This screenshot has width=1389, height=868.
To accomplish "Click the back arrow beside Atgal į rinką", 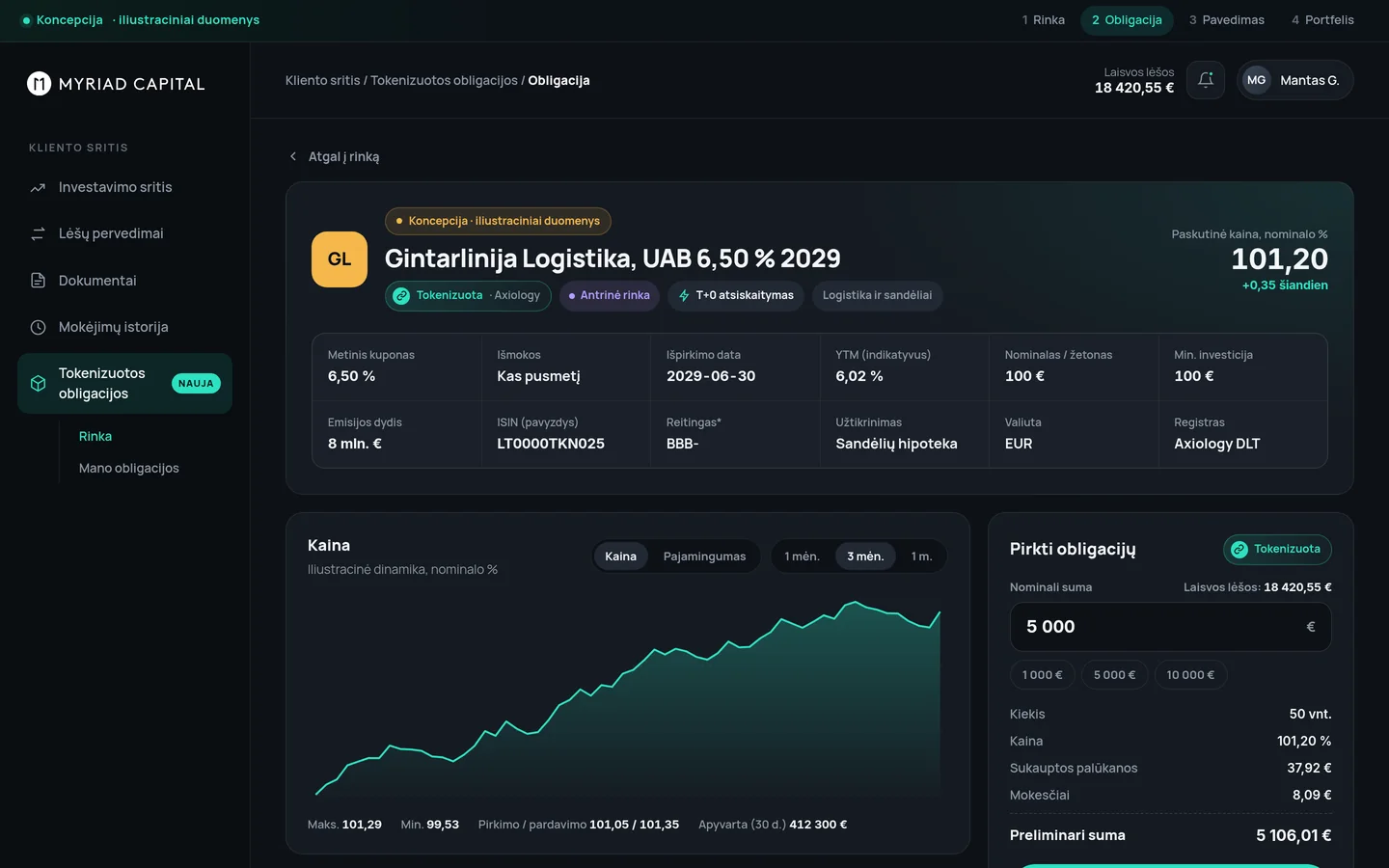I will (x=293, y=156).
